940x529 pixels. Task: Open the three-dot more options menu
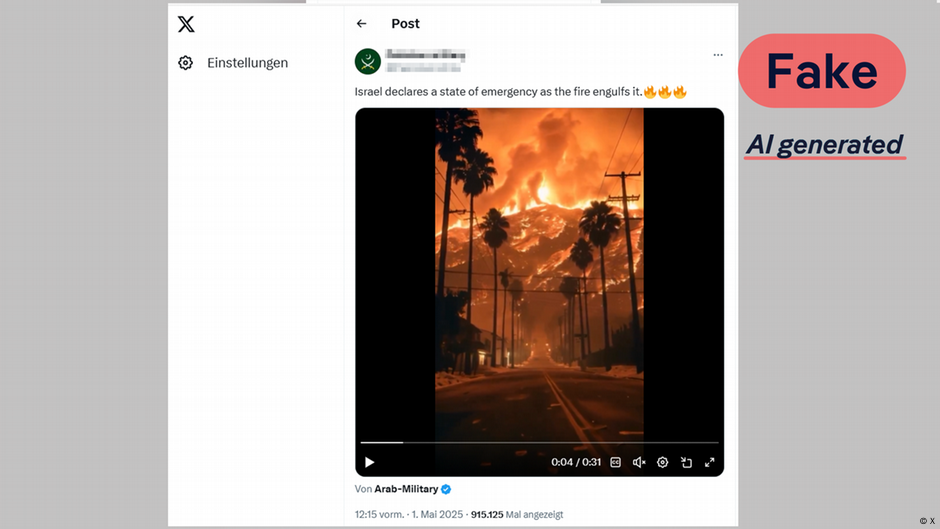coord(718,55)
